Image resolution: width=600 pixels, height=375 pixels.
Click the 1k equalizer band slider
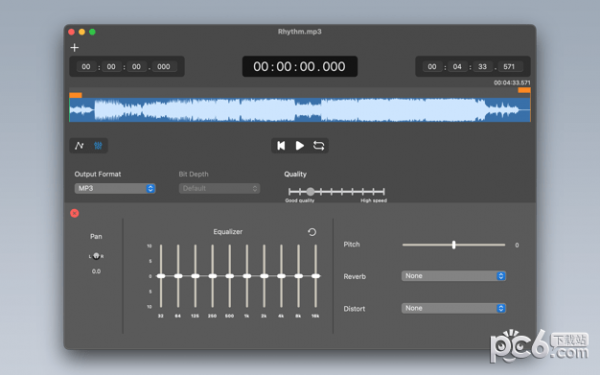[x=247, y=276]
